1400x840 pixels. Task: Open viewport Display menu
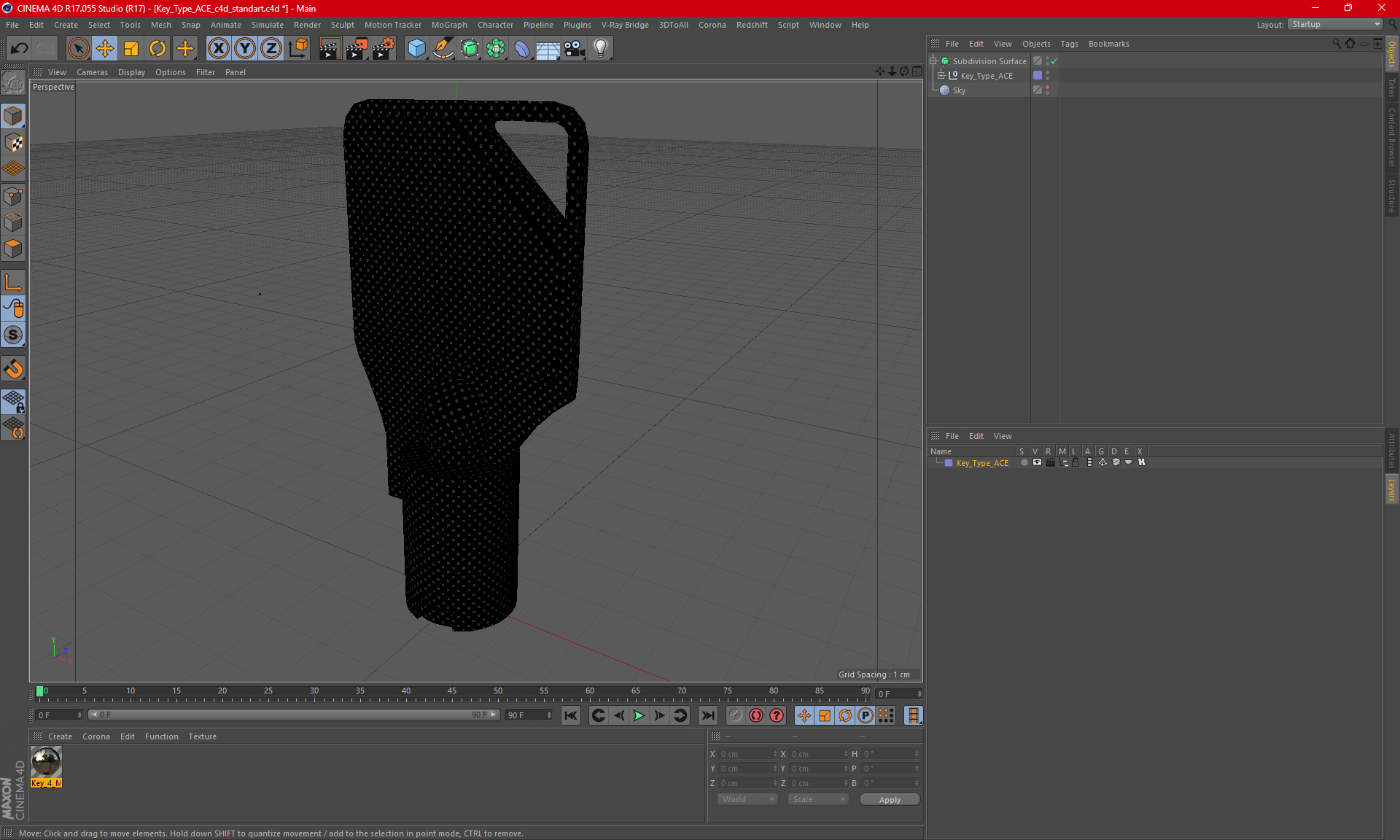(131, 72)
